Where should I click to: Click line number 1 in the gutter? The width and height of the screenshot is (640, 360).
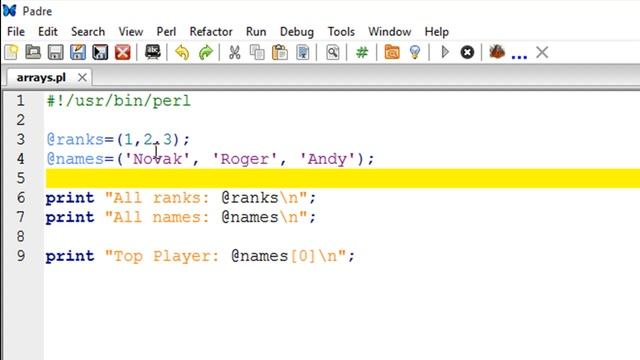click(x=21, y=101)
